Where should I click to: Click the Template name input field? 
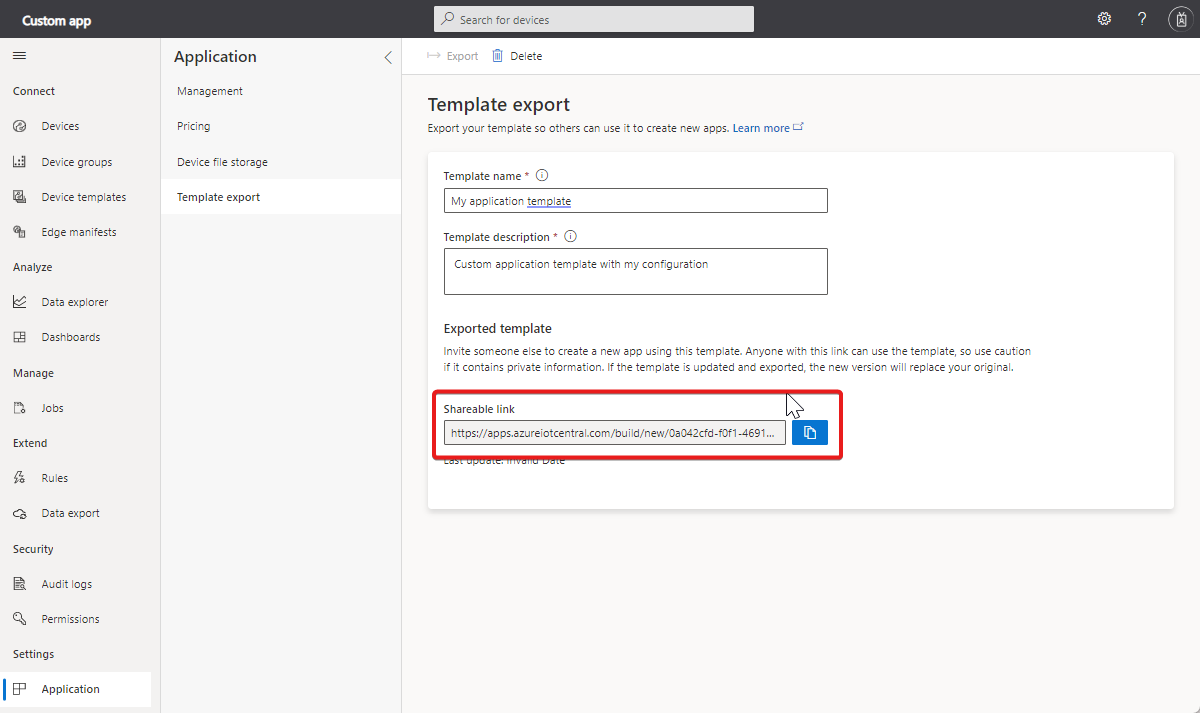coord(635,201)
